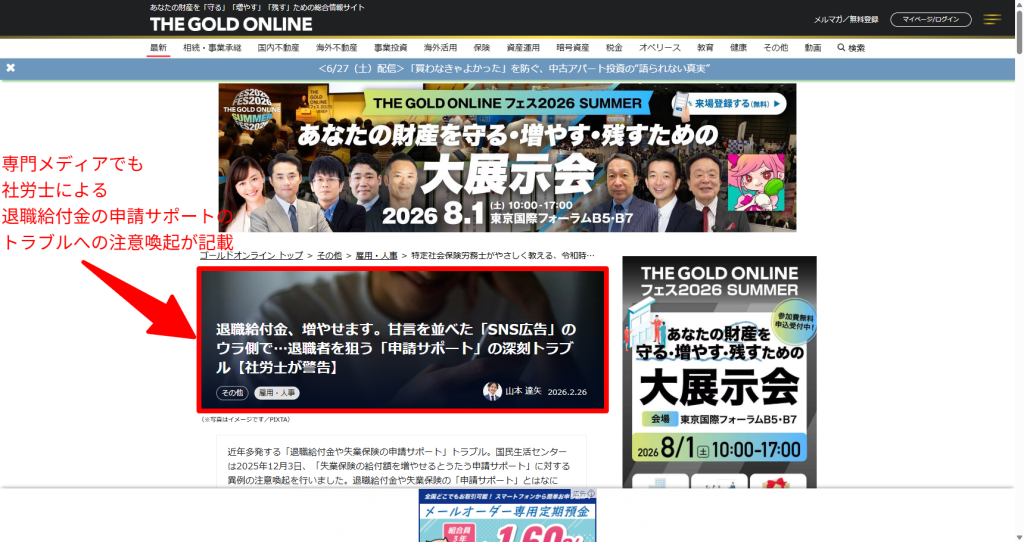The width and height of the screenshot is (1024, 542).
Task: Select the 最新 nav tab
Action: click(x=158, y=48)
